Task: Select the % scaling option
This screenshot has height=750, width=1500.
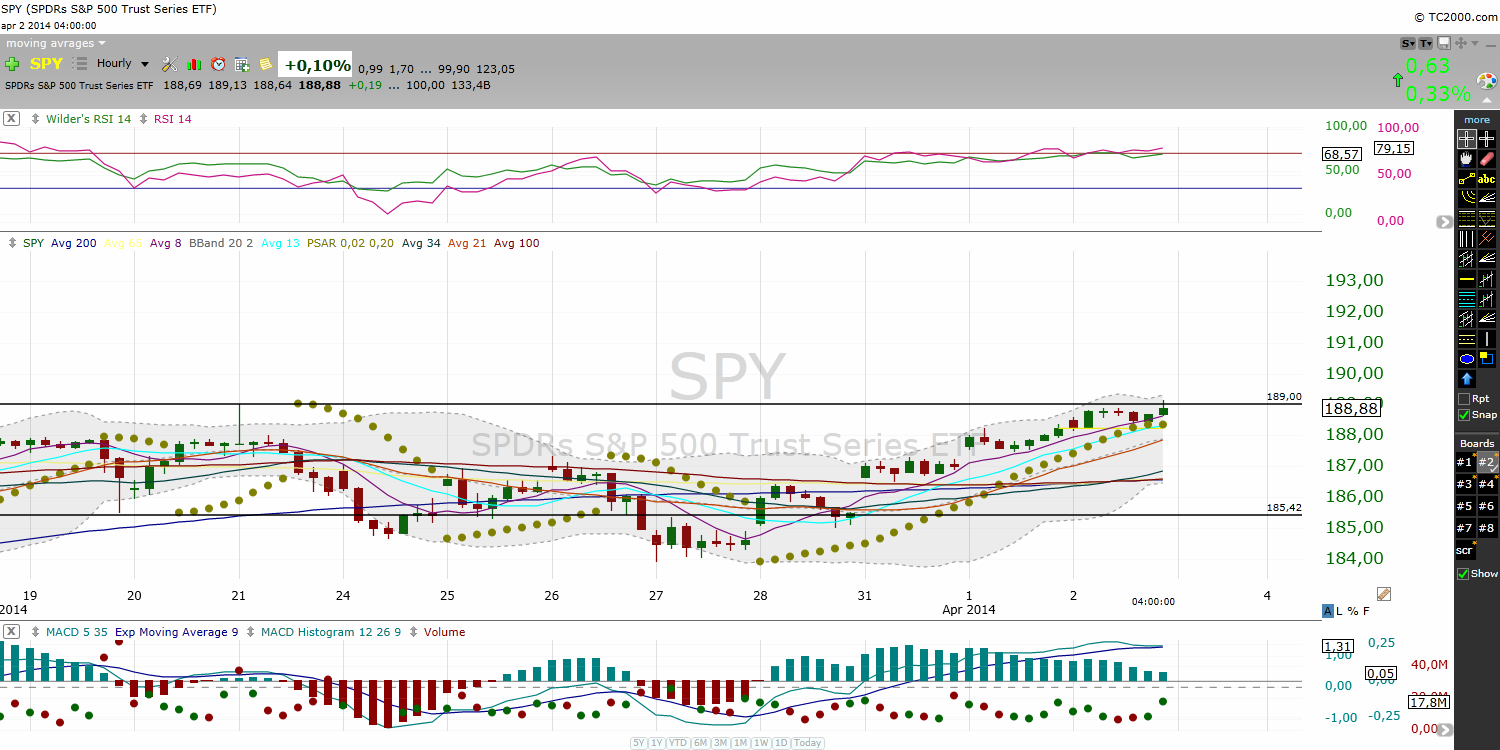Action: click(x=1352, y=611)
